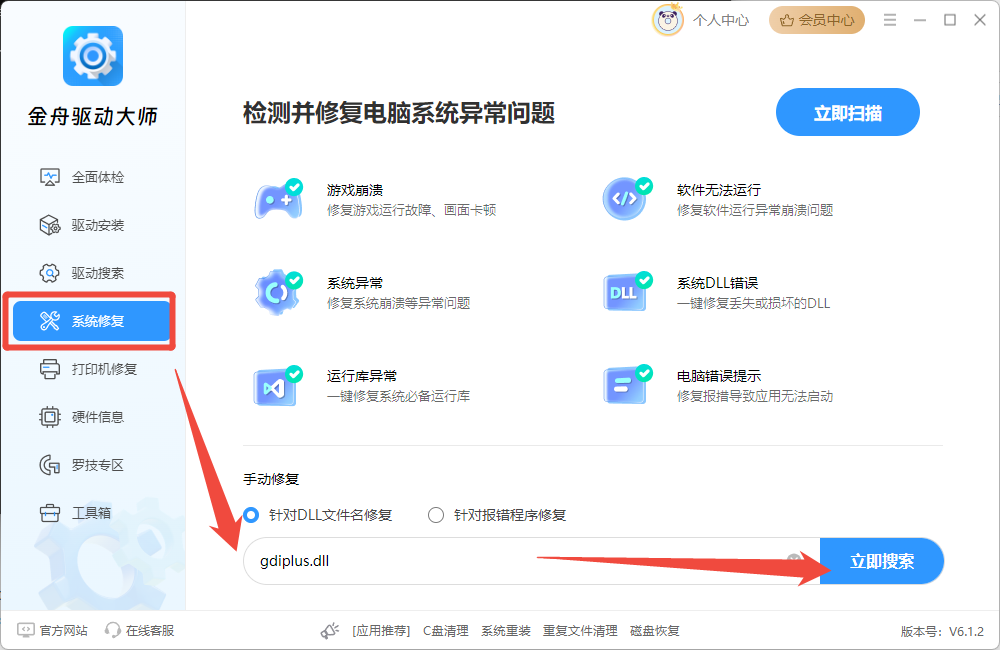Click description 修复报错导致应用无法启动
The width and height of the screenshot is (1000, 650).
coord(755,397)
